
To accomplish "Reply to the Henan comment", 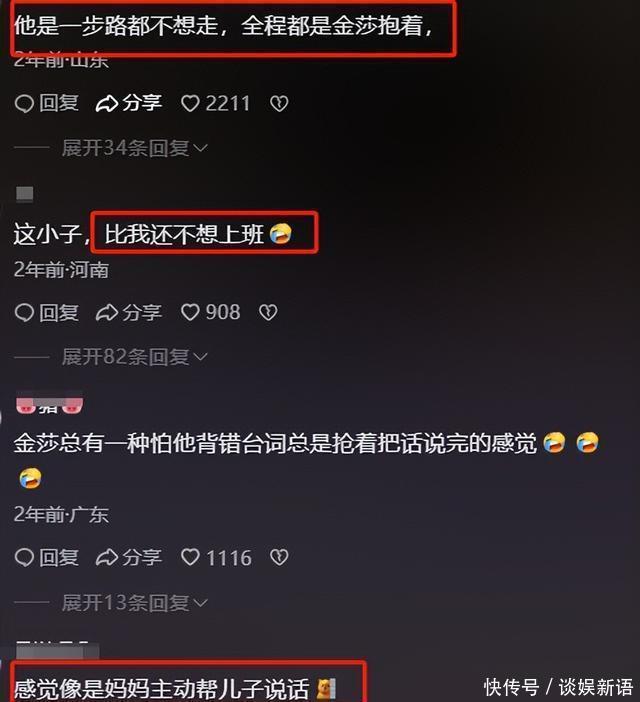I will click(x=47, y=312).
